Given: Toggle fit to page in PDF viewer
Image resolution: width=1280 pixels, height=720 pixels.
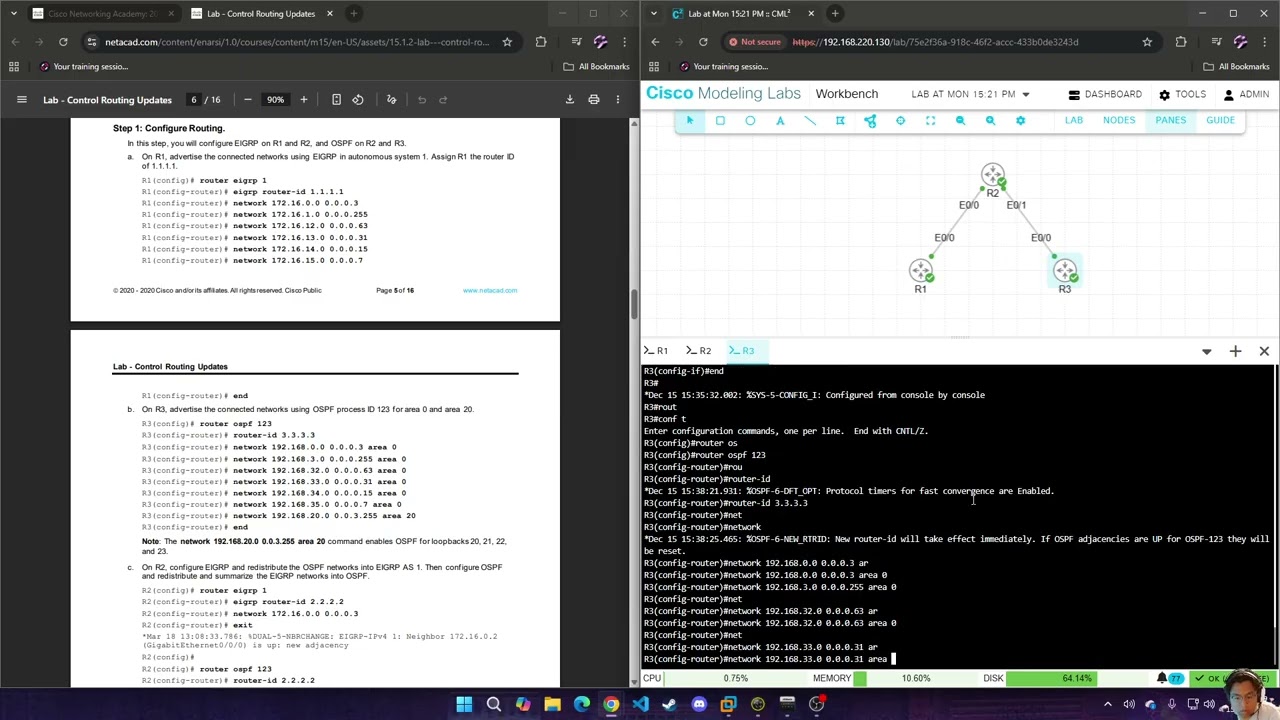Looking at the screenshot, I should 336,99.
